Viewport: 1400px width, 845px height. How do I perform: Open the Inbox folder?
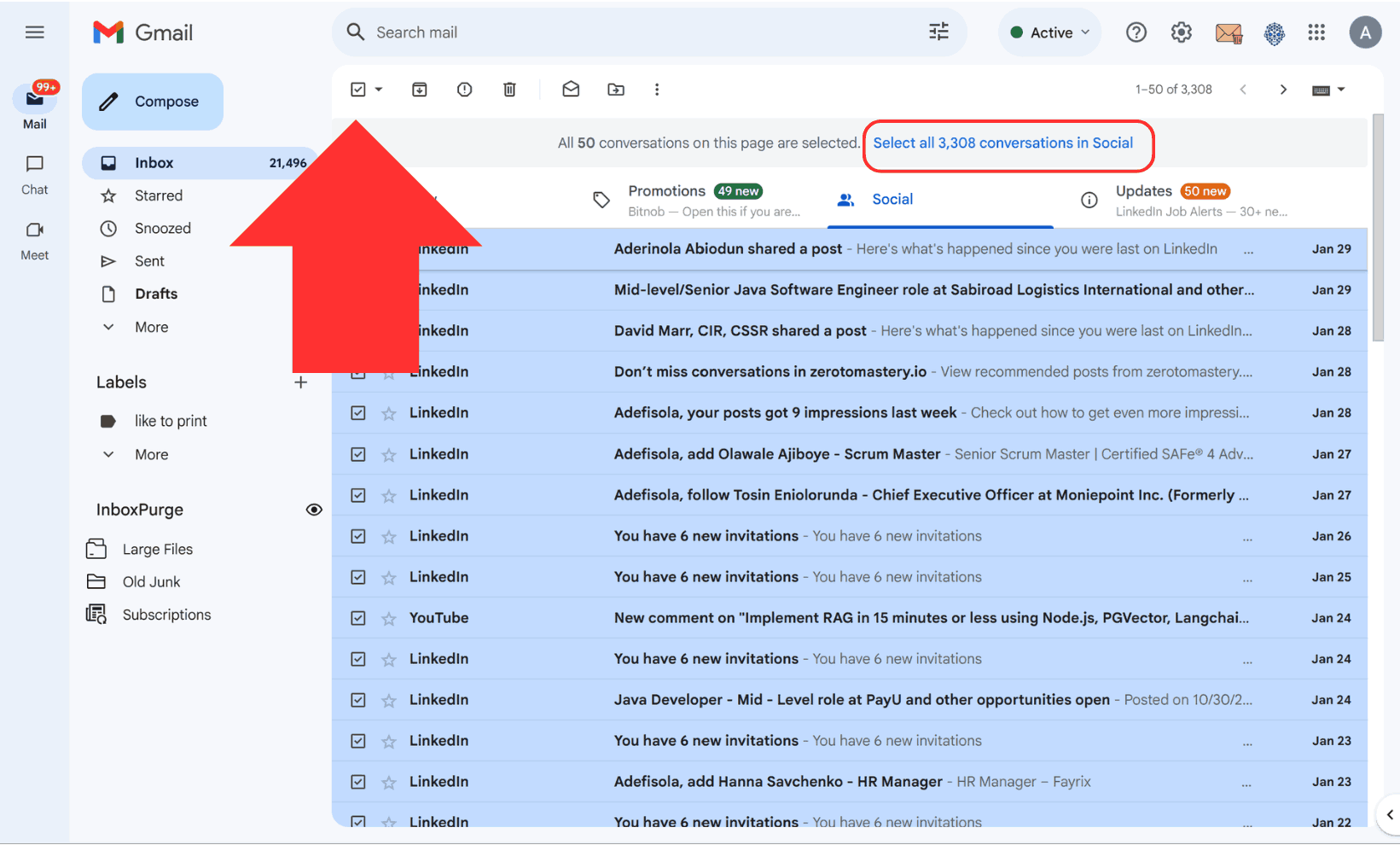[200, 163]
